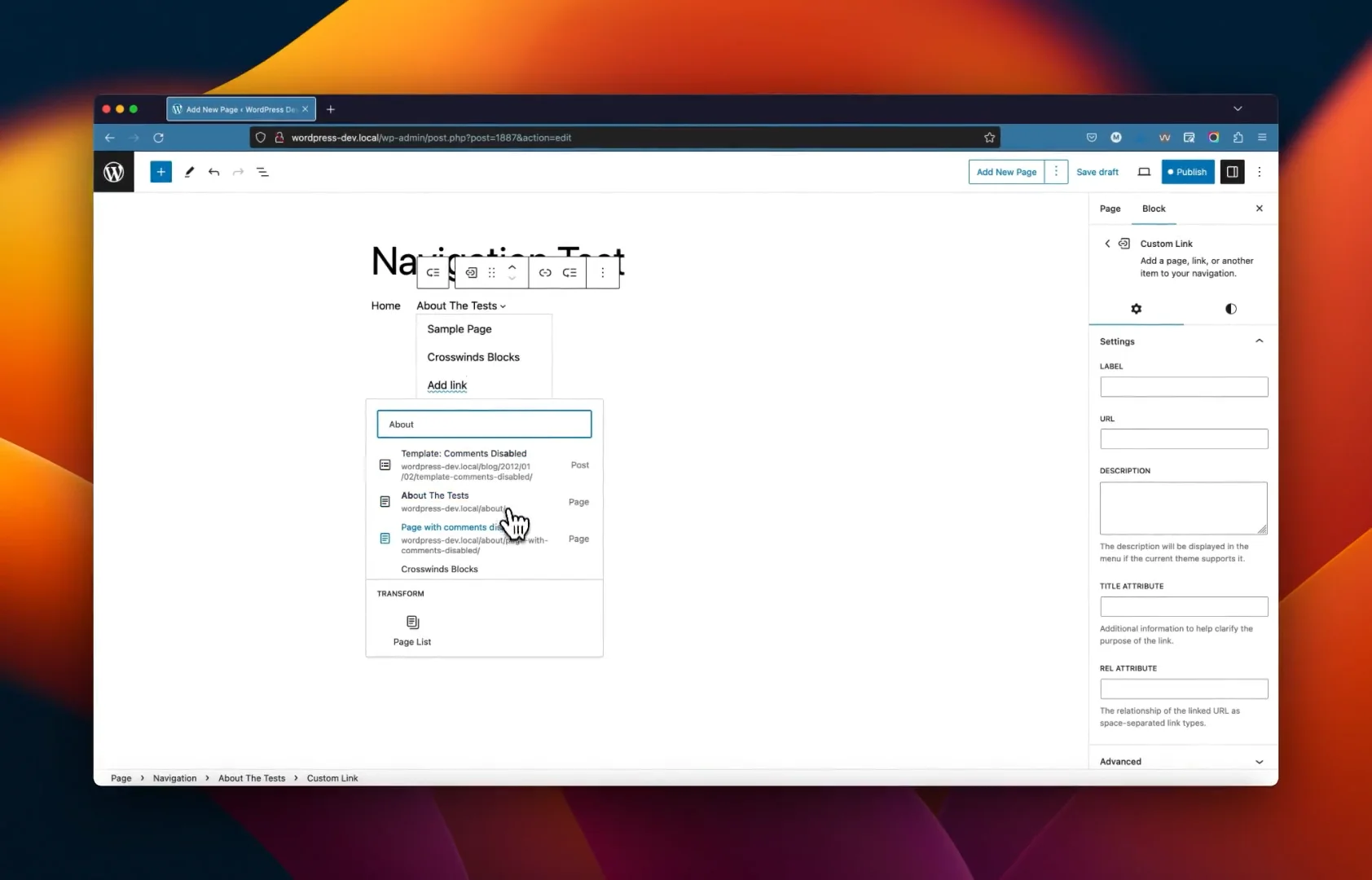1372x880 pixels.
Task: Open block options three-dot menu
Action: 603,273
